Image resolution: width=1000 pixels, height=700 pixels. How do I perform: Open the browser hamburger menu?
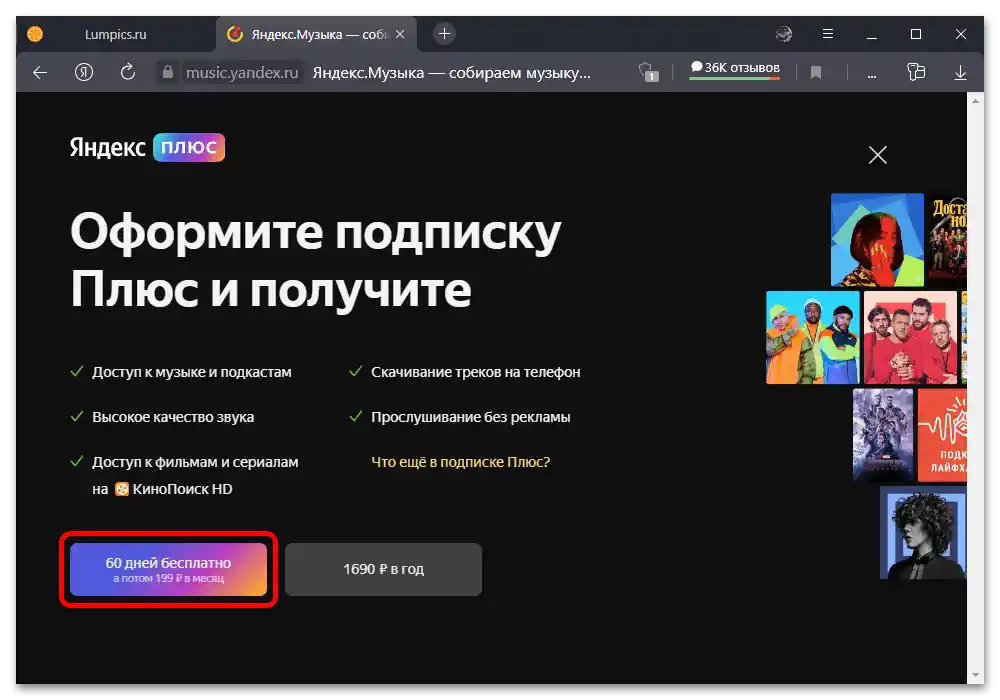pos(827,34)
